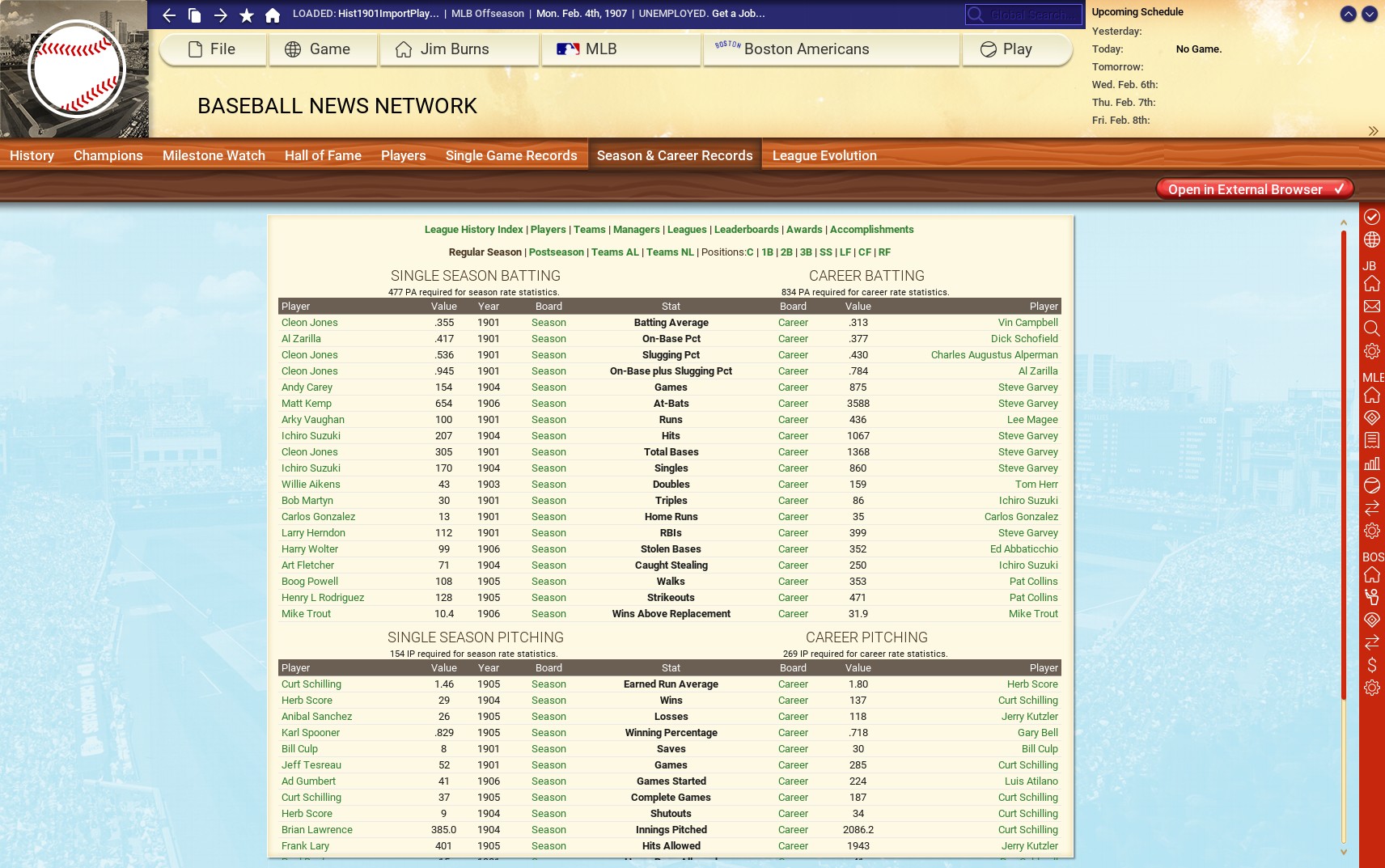Collapse the Upcoming Schedule with up chevron
Image resolution: width=1385 pixels, height=868 pixels.
point(1349,14)
